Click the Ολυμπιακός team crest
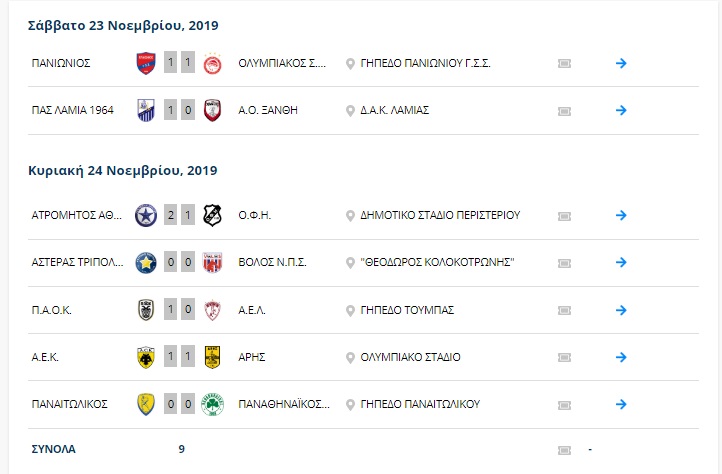 (212, 64)
